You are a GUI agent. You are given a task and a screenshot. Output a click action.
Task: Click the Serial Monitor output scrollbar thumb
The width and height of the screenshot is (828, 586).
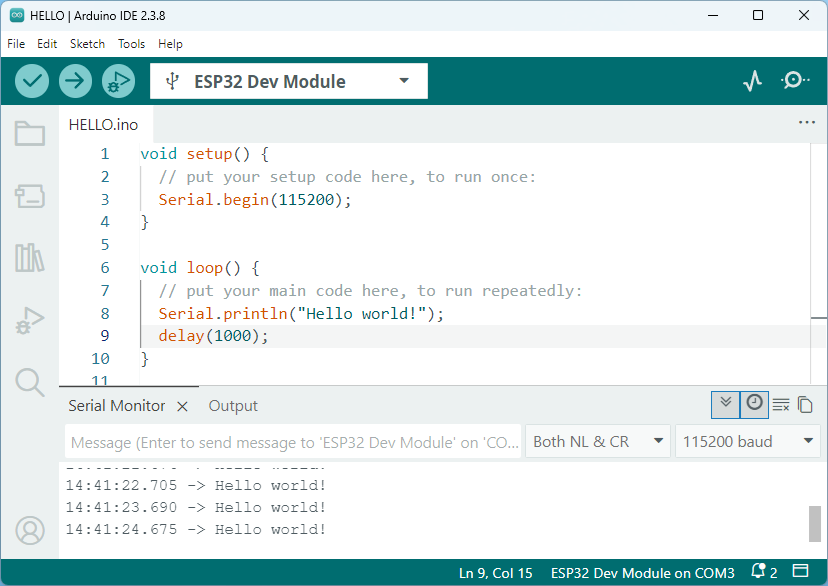tap(815, 524)
